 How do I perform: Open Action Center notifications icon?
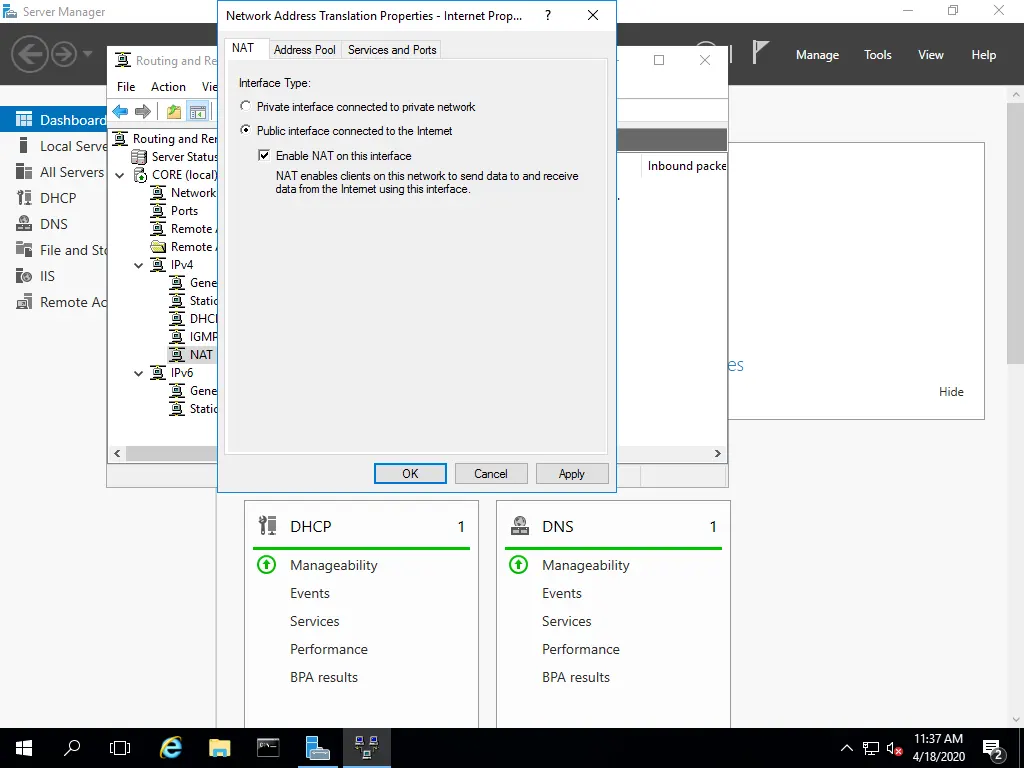coord(993,750)
